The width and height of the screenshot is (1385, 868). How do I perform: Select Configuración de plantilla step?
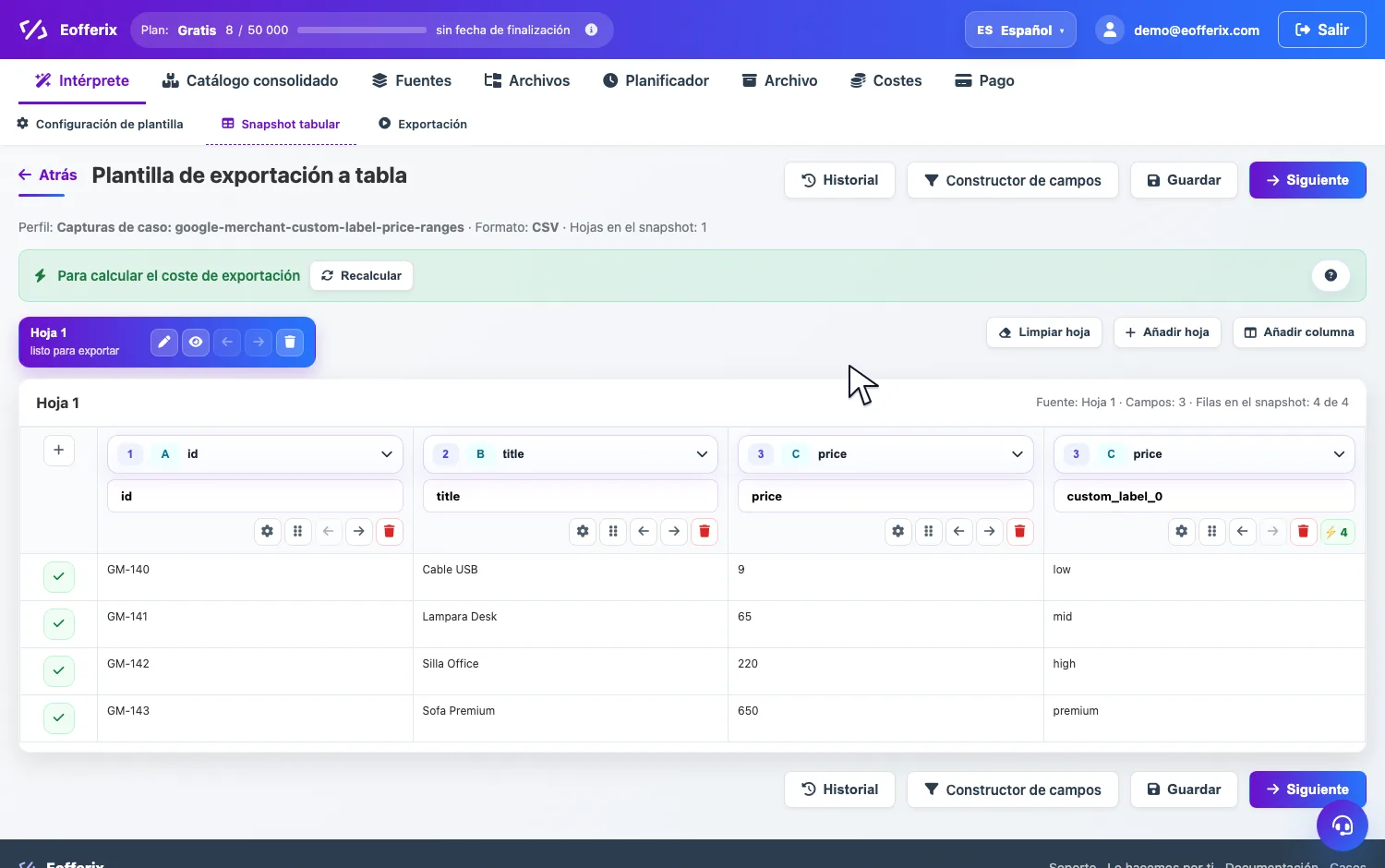100,124
